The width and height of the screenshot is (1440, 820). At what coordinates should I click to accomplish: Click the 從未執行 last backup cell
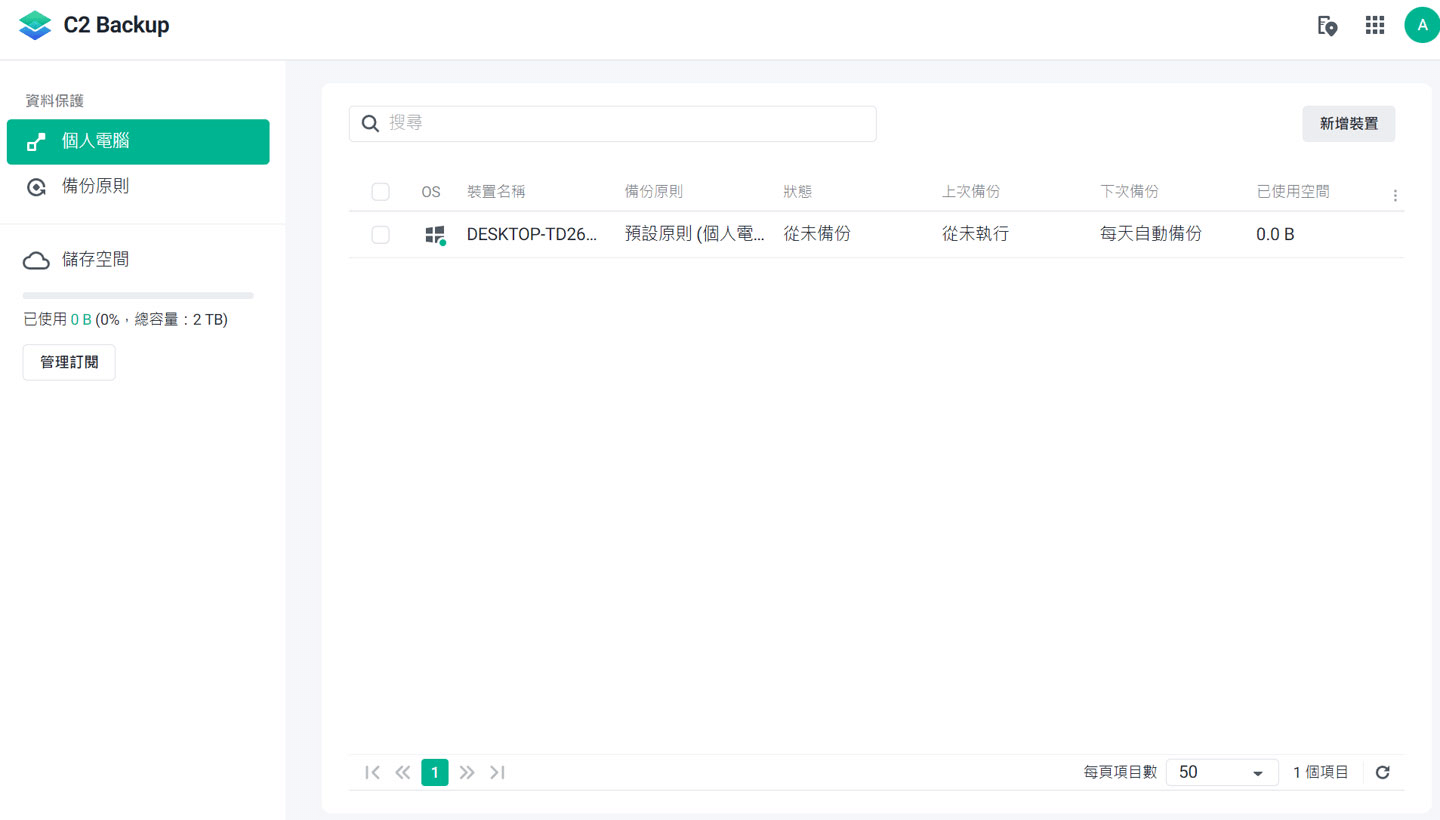[x=976, y=235]
